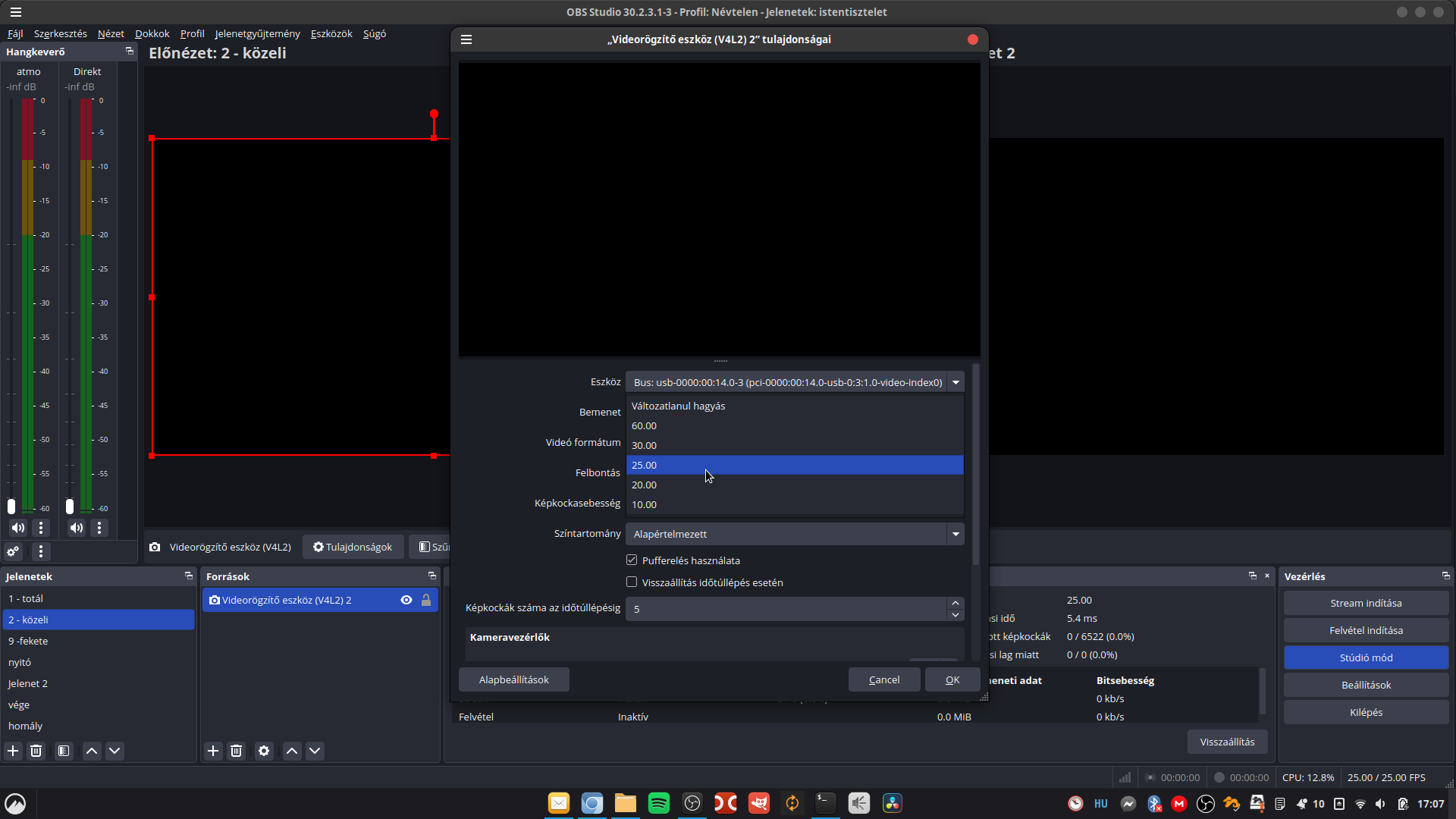Image resolution: width=1456 pixels, height=819 pixels.
Task: Increase timeout frame count stepper
Action: tap(955, 603)
